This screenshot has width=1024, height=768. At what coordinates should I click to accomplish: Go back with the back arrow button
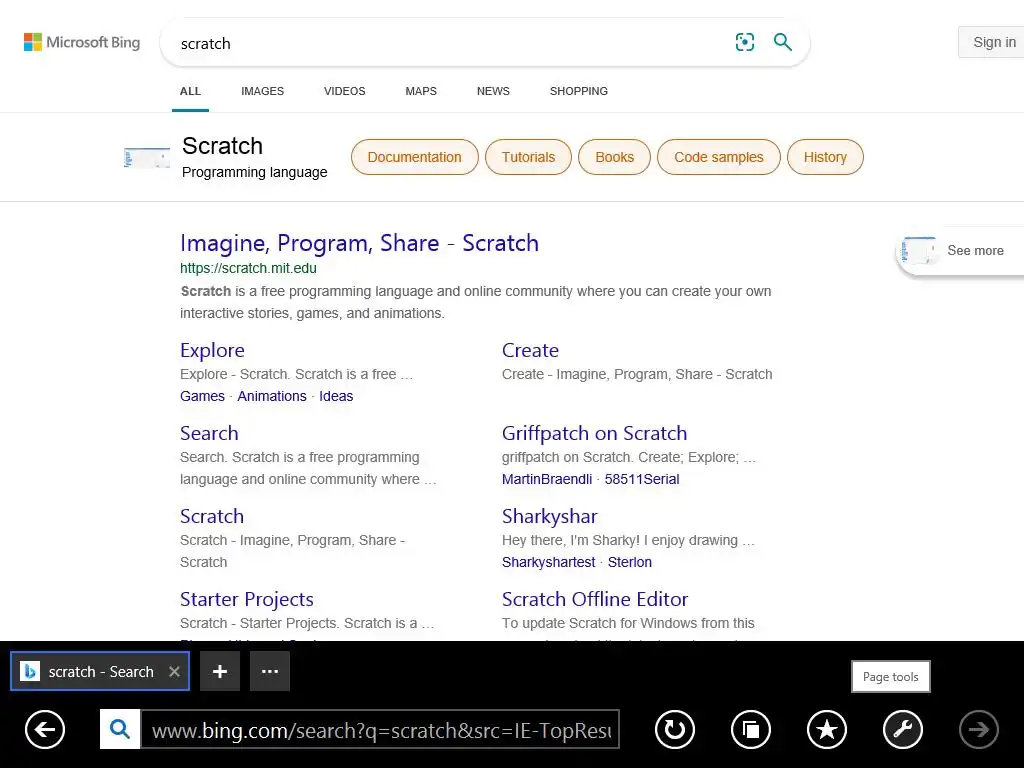tap(45, 729)
